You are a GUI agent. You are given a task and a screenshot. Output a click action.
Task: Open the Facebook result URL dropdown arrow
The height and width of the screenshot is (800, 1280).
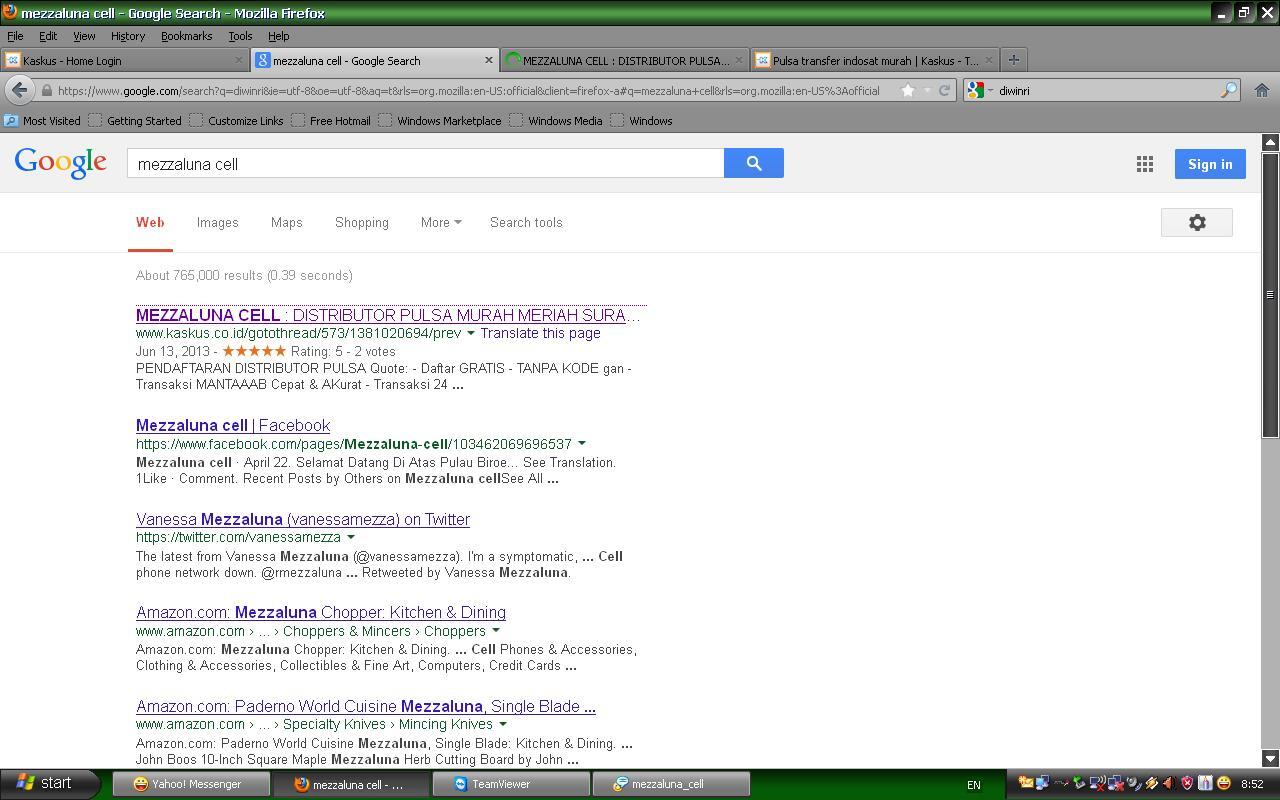(x=581, y=444)
